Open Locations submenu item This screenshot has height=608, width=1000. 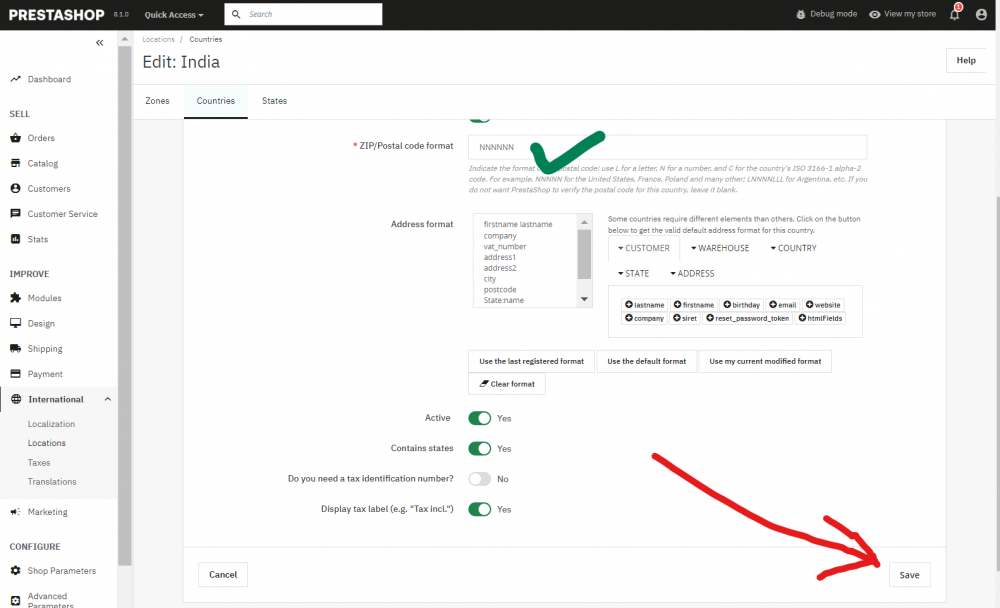coord(47,443)
